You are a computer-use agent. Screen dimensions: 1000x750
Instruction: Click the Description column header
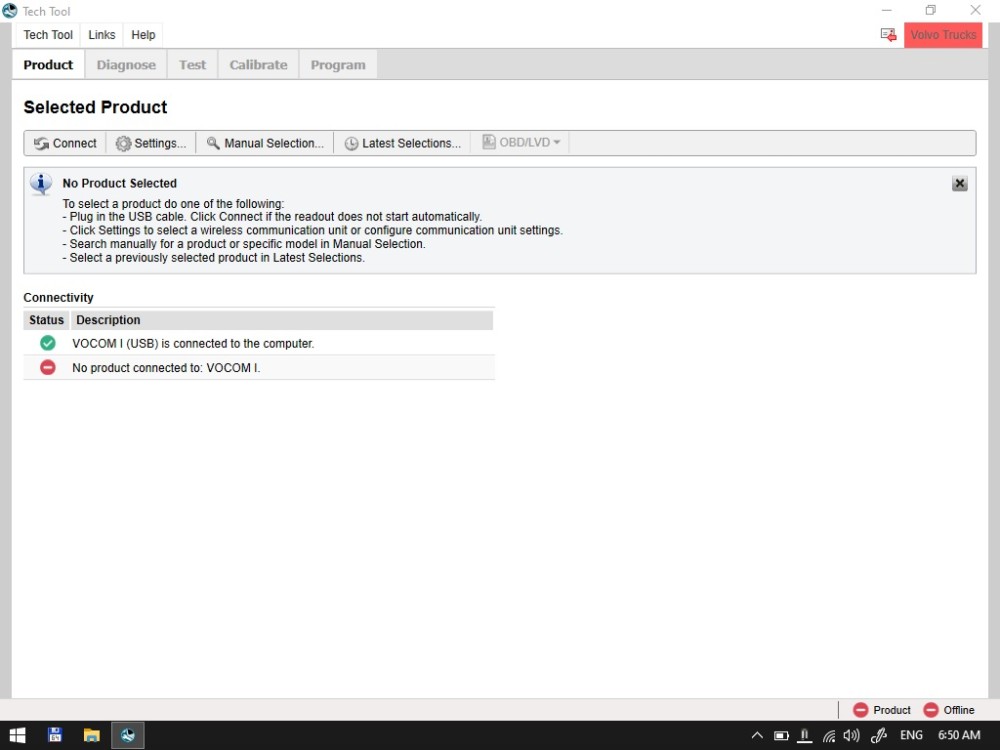coord(281,320)
